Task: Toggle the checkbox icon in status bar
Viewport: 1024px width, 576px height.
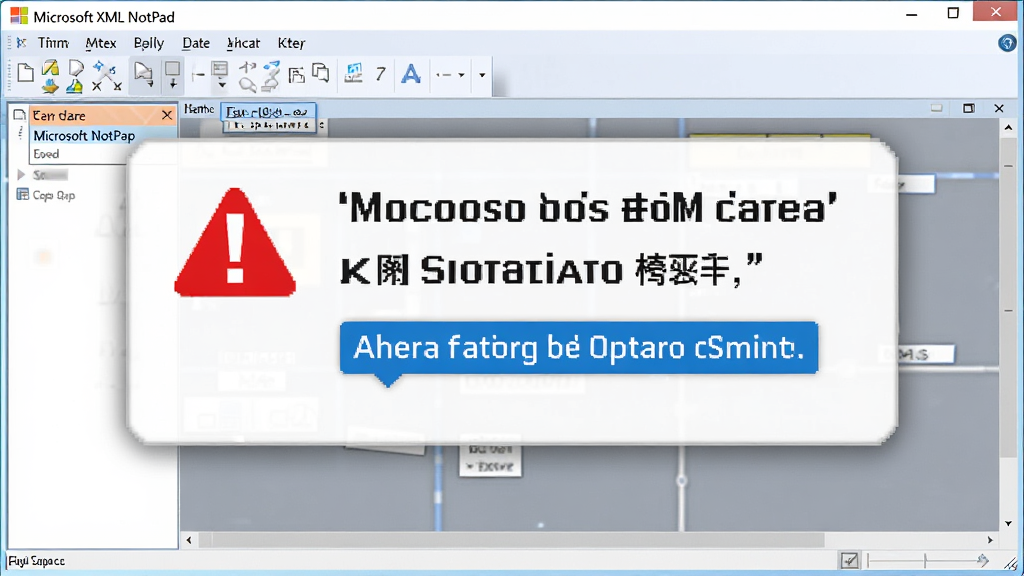Action: pyautogui.click(x=850, y=560)
